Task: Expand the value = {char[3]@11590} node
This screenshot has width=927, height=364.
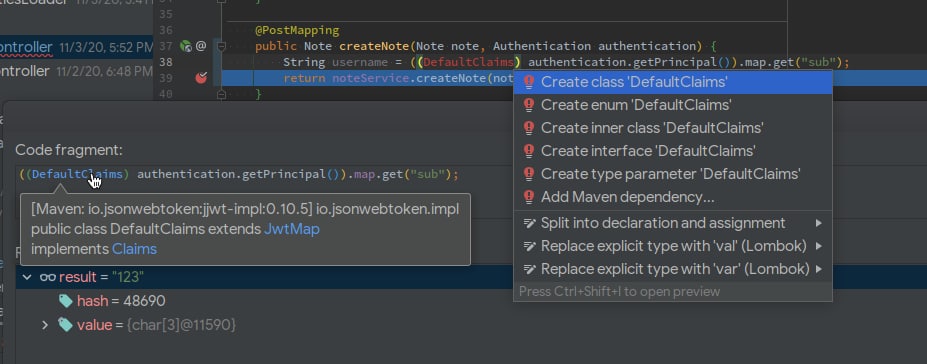Action: tap(44, 325)
